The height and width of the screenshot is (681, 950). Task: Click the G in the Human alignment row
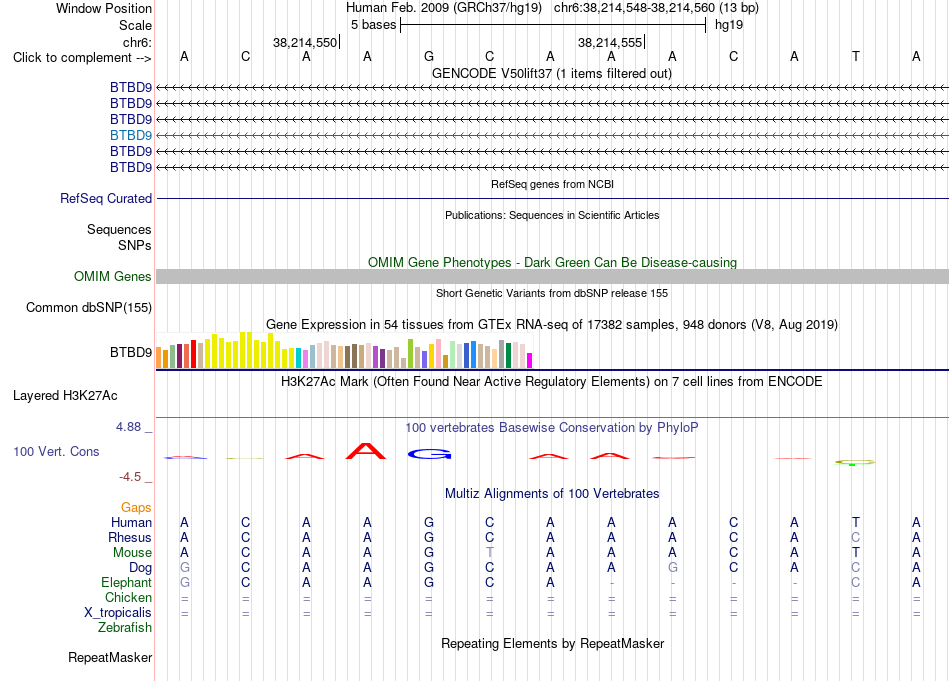(429, 522)
